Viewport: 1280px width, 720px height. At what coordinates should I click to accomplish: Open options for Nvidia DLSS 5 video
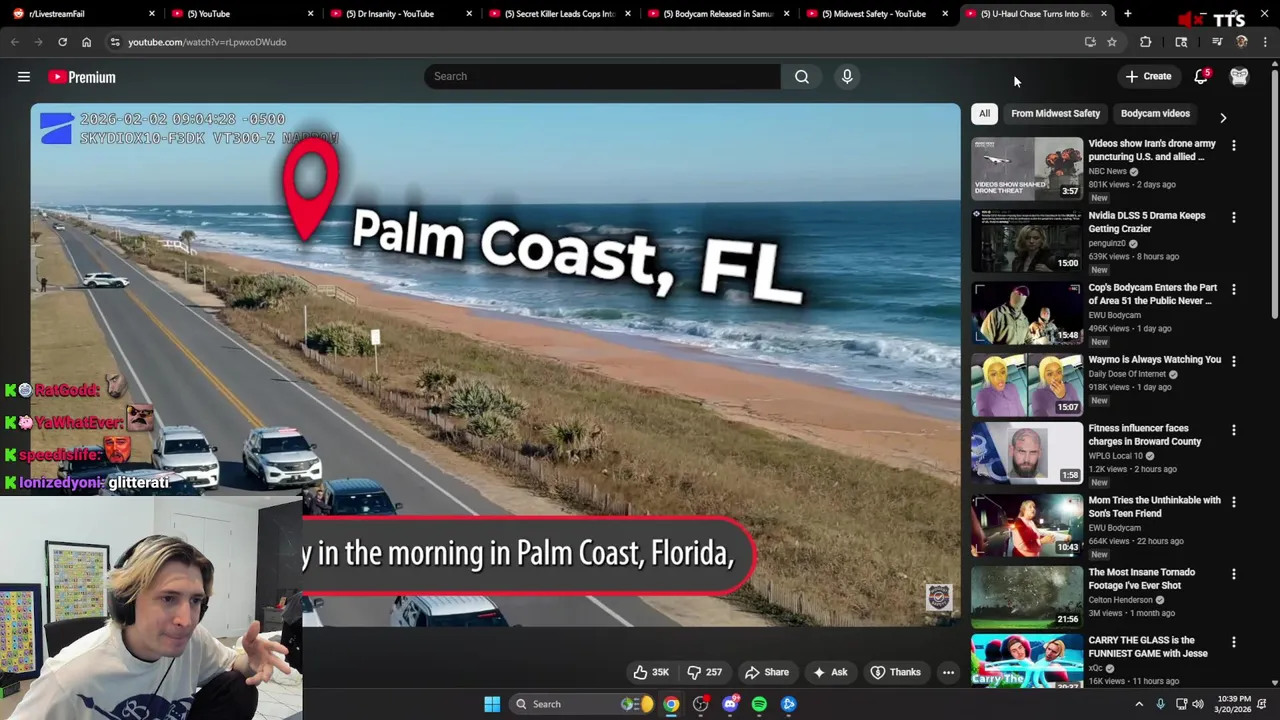[1233, 217]
